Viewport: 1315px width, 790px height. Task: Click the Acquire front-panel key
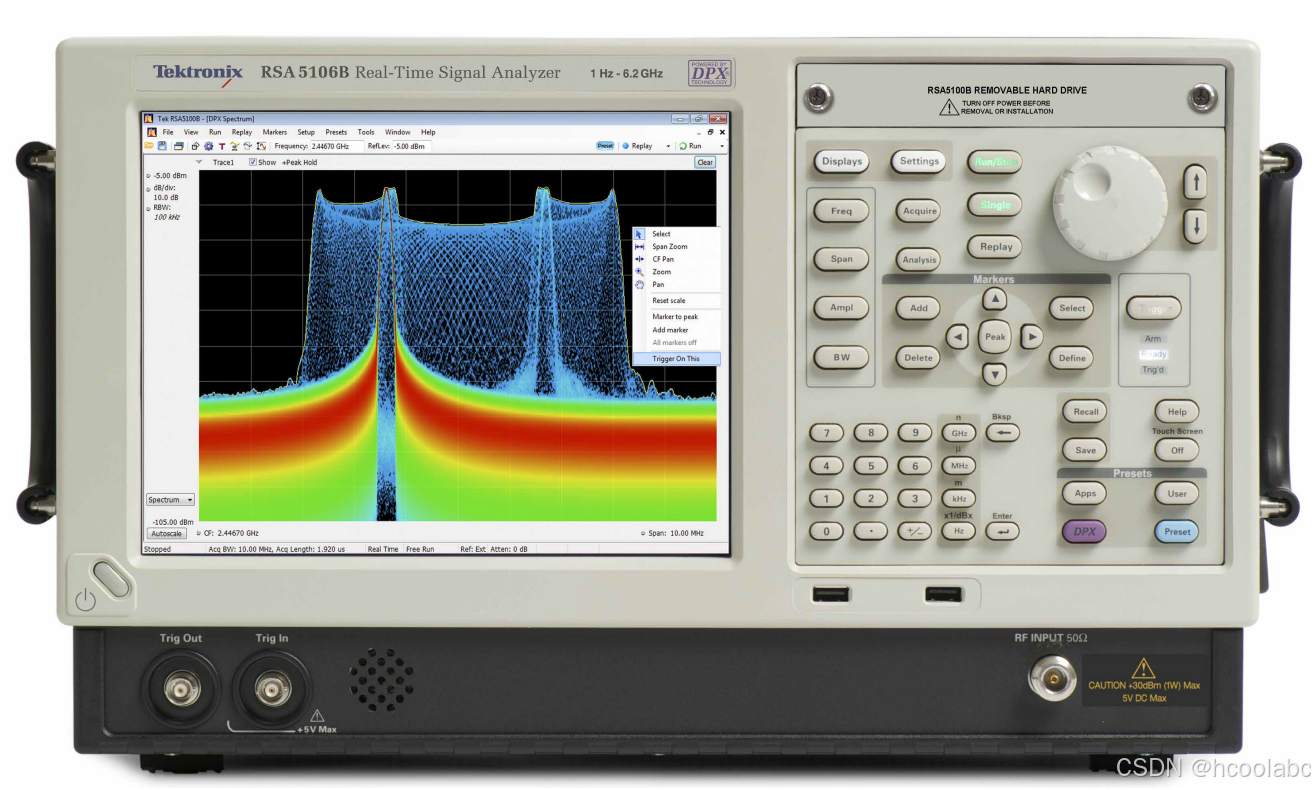tap(919, 211)
